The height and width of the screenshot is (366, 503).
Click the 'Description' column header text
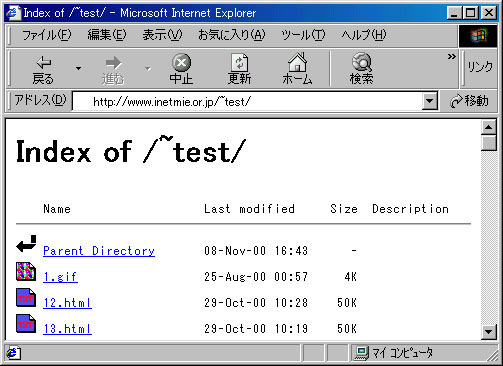click(410, 209)
